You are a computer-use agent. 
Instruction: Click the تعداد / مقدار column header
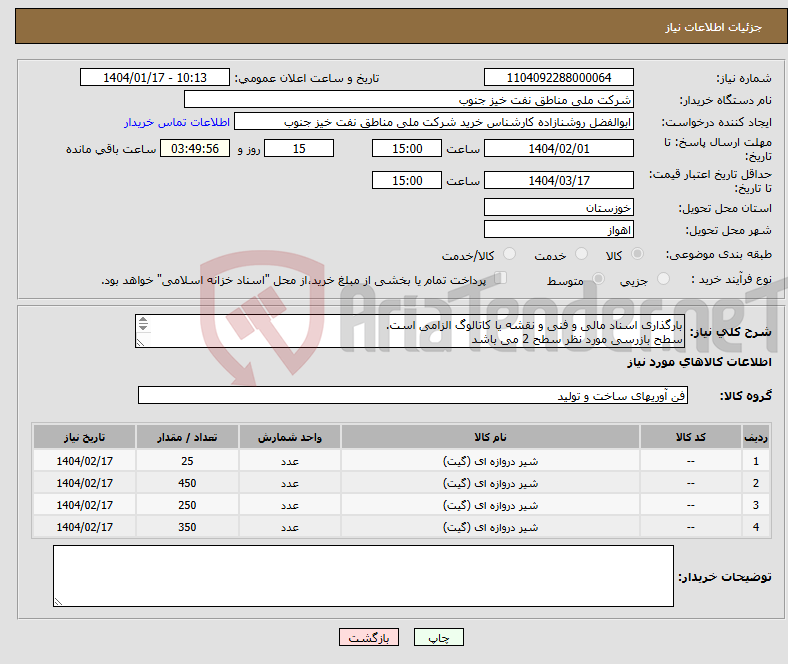coord(186,438)
